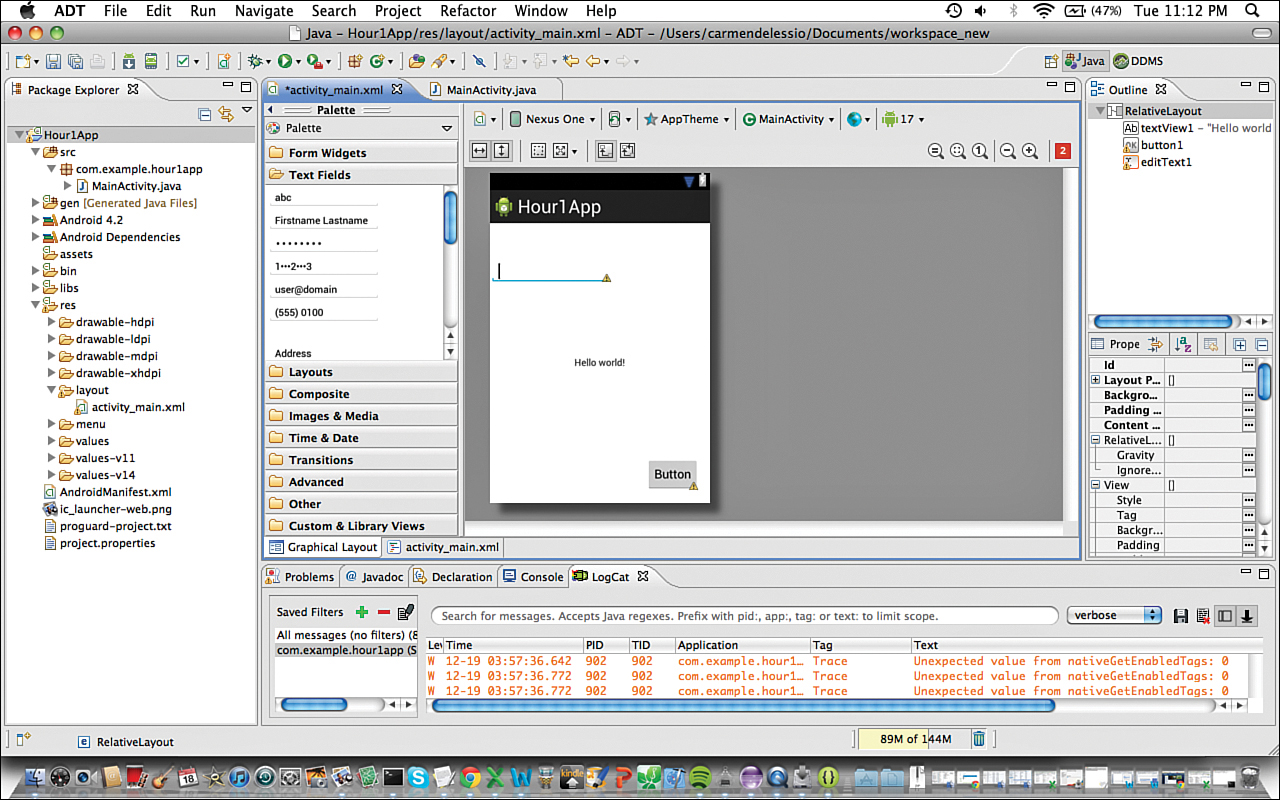Toggle display of saved filters view in LogCat
The image size is (1280, 800).
1225,616
